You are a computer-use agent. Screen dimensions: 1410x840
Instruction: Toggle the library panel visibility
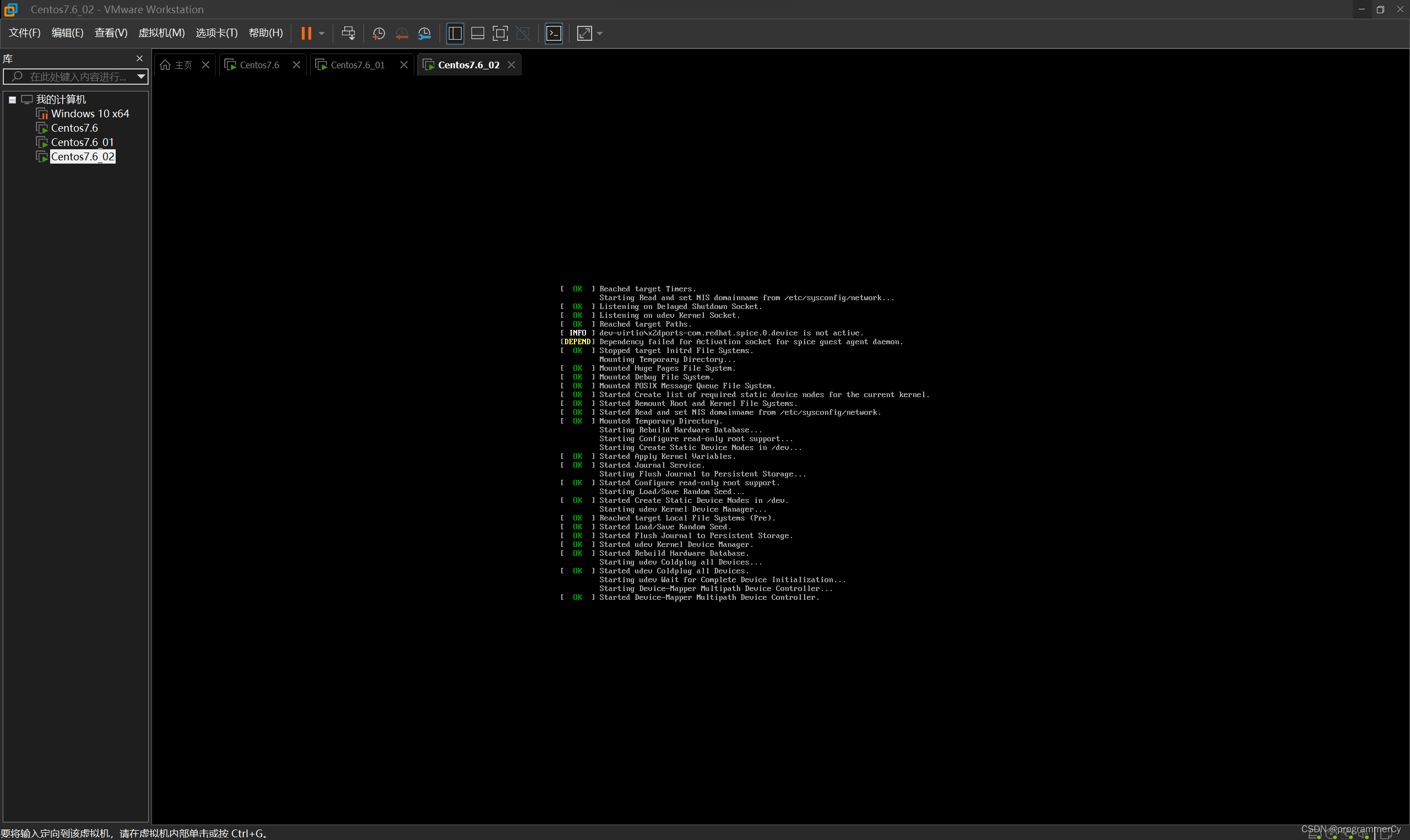[x=454, y=34]
